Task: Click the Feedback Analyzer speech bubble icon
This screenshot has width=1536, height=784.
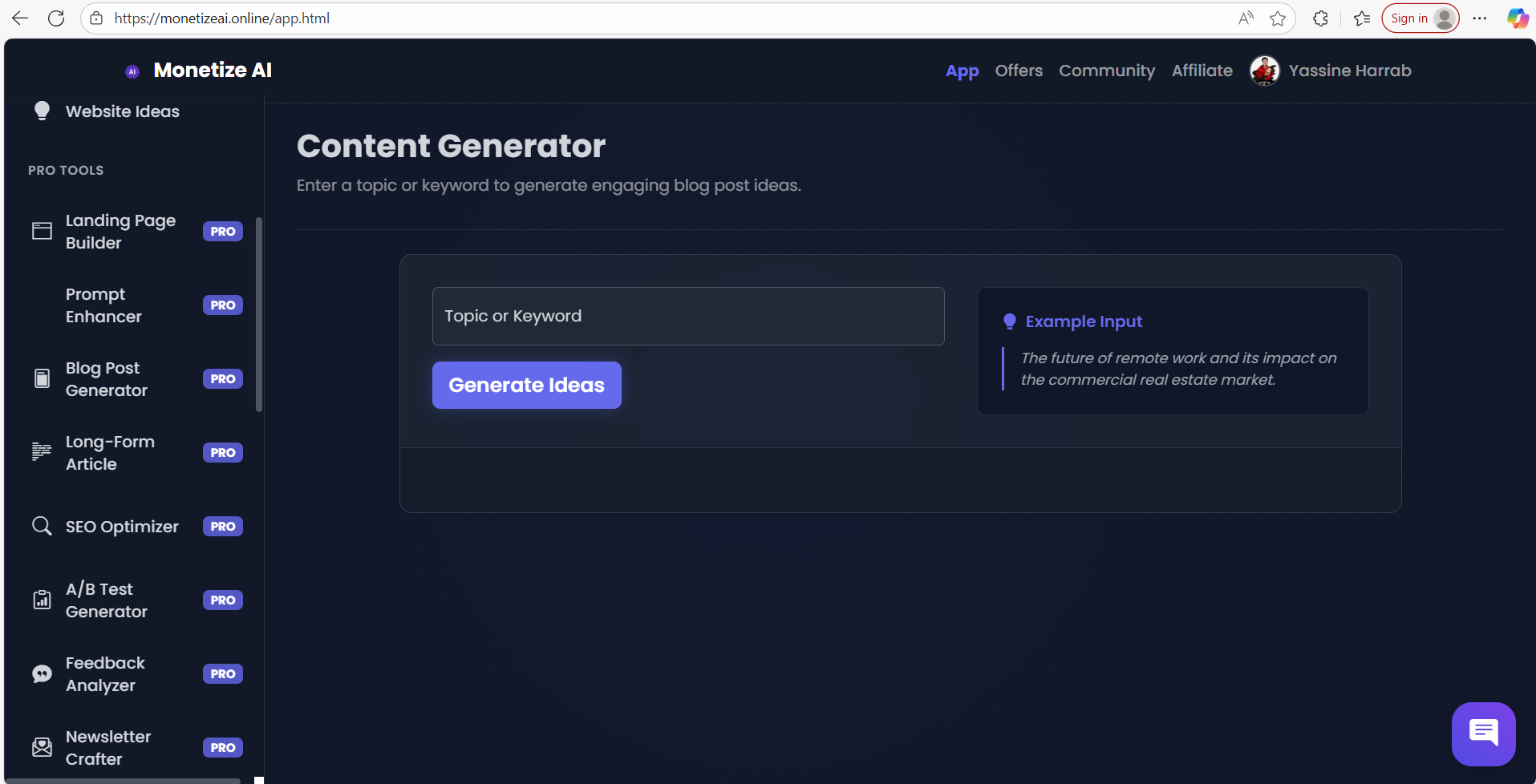Action: coord(42,674)
